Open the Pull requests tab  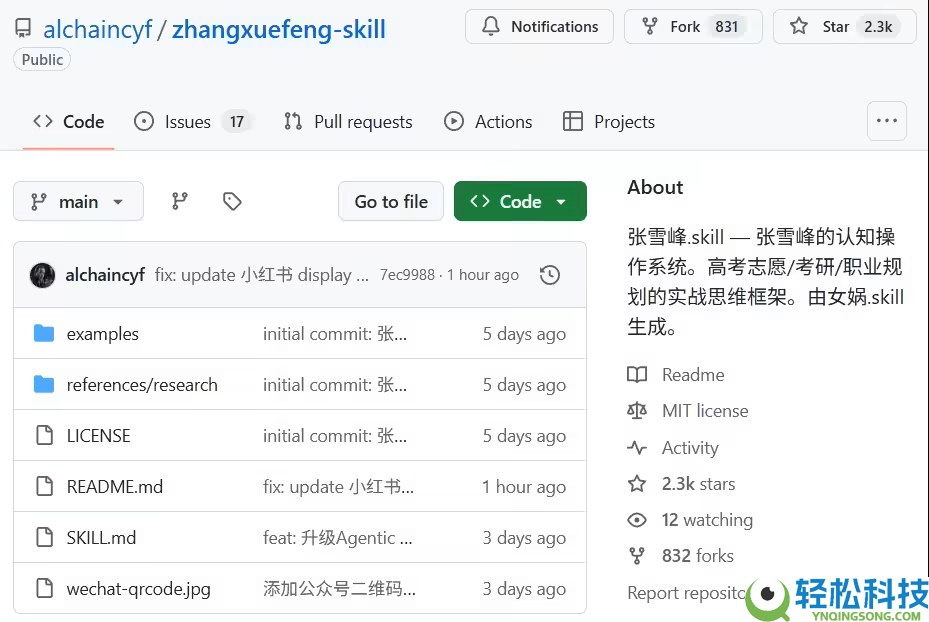[348, 121]
